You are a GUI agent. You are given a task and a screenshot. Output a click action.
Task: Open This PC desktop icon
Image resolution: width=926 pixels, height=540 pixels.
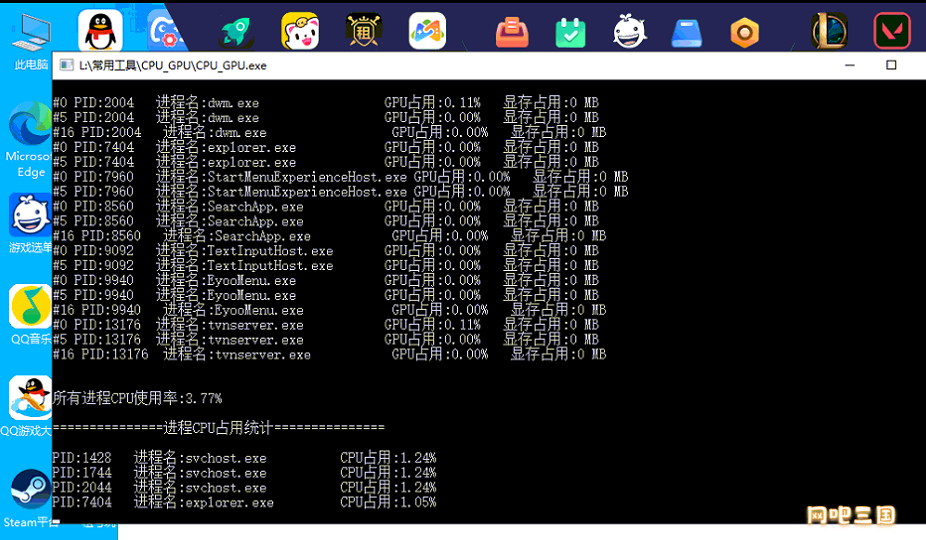(x=31, y=41)
